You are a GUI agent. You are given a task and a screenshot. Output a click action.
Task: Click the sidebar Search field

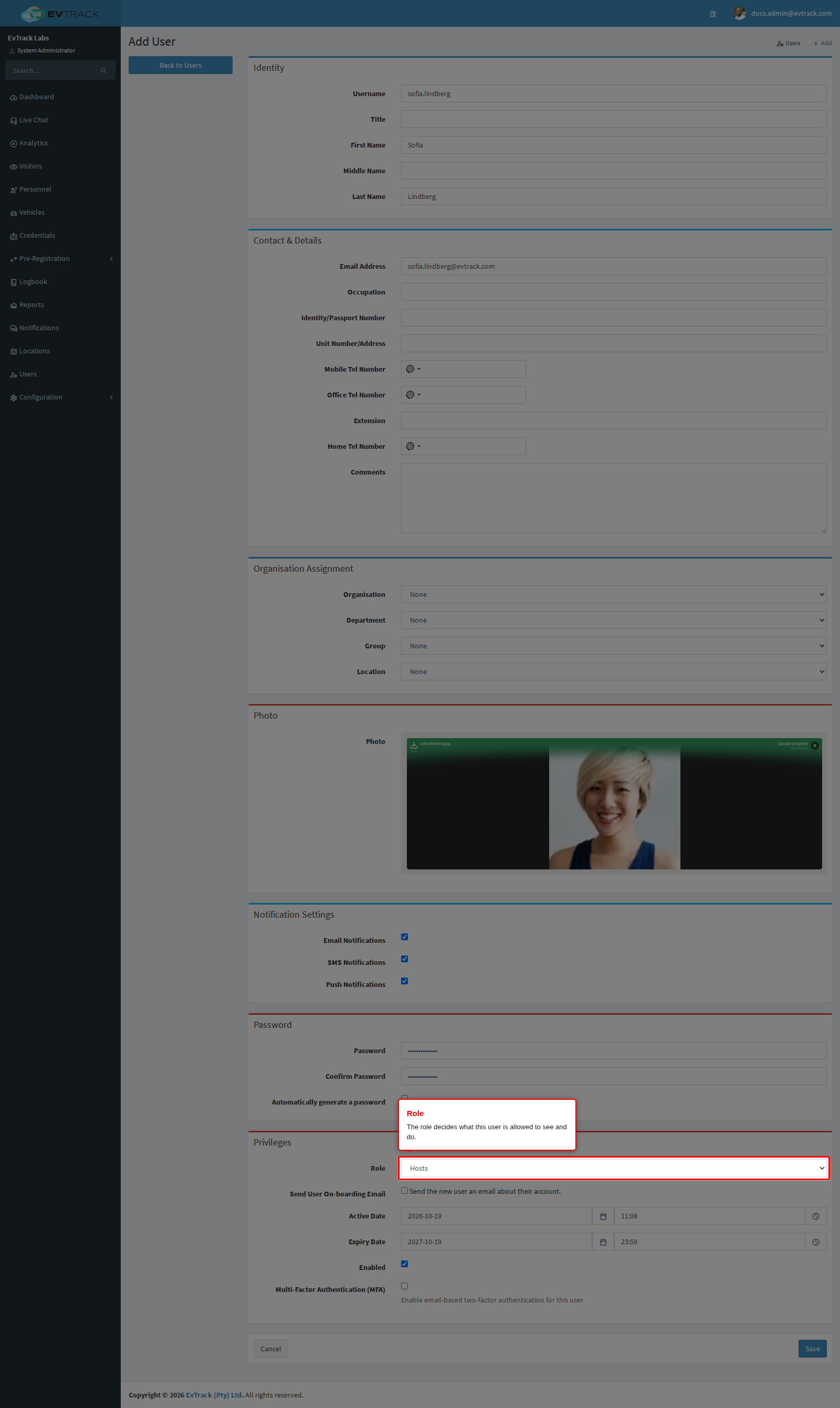[x=60, y=71]
